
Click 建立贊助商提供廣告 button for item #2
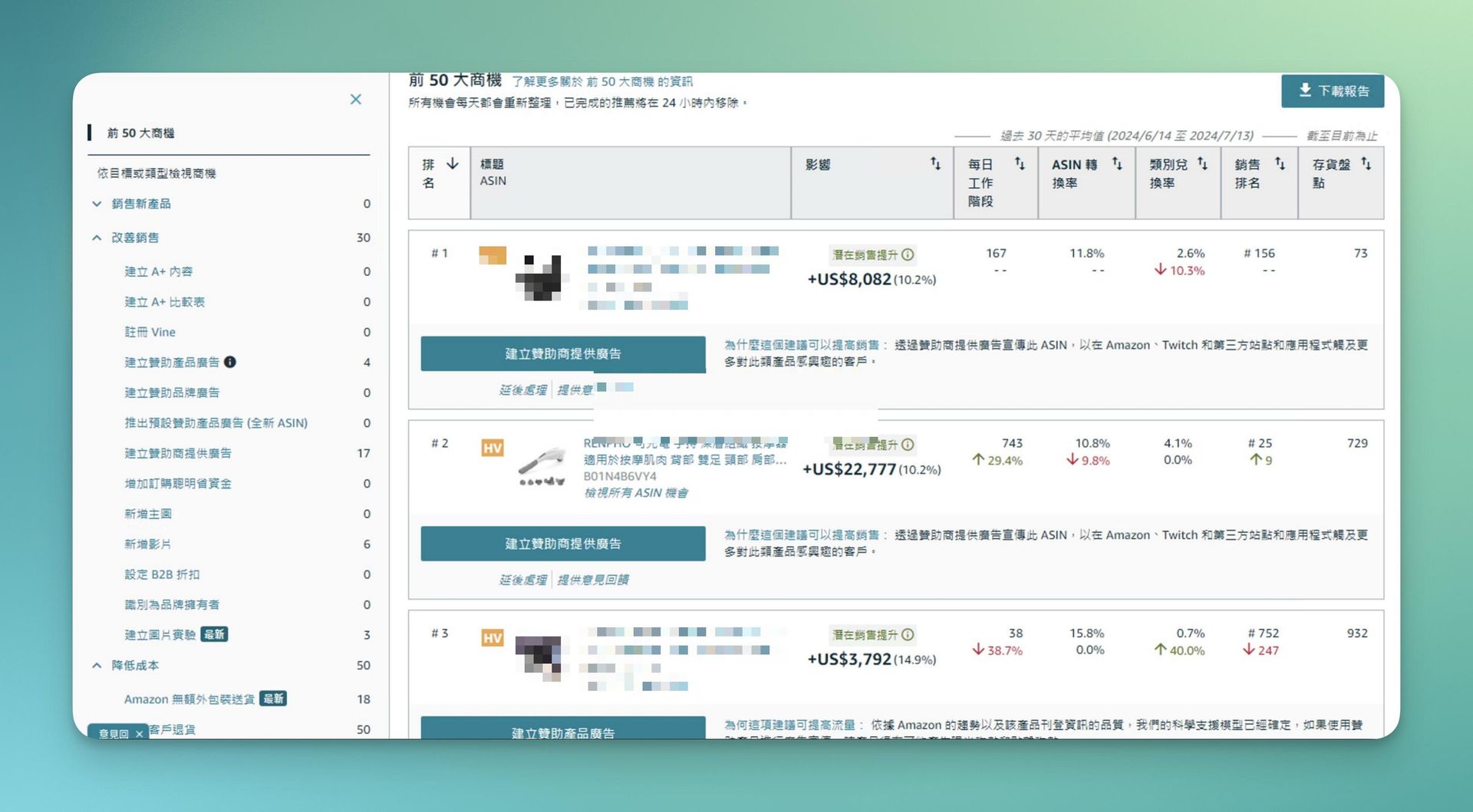point(562,544)
